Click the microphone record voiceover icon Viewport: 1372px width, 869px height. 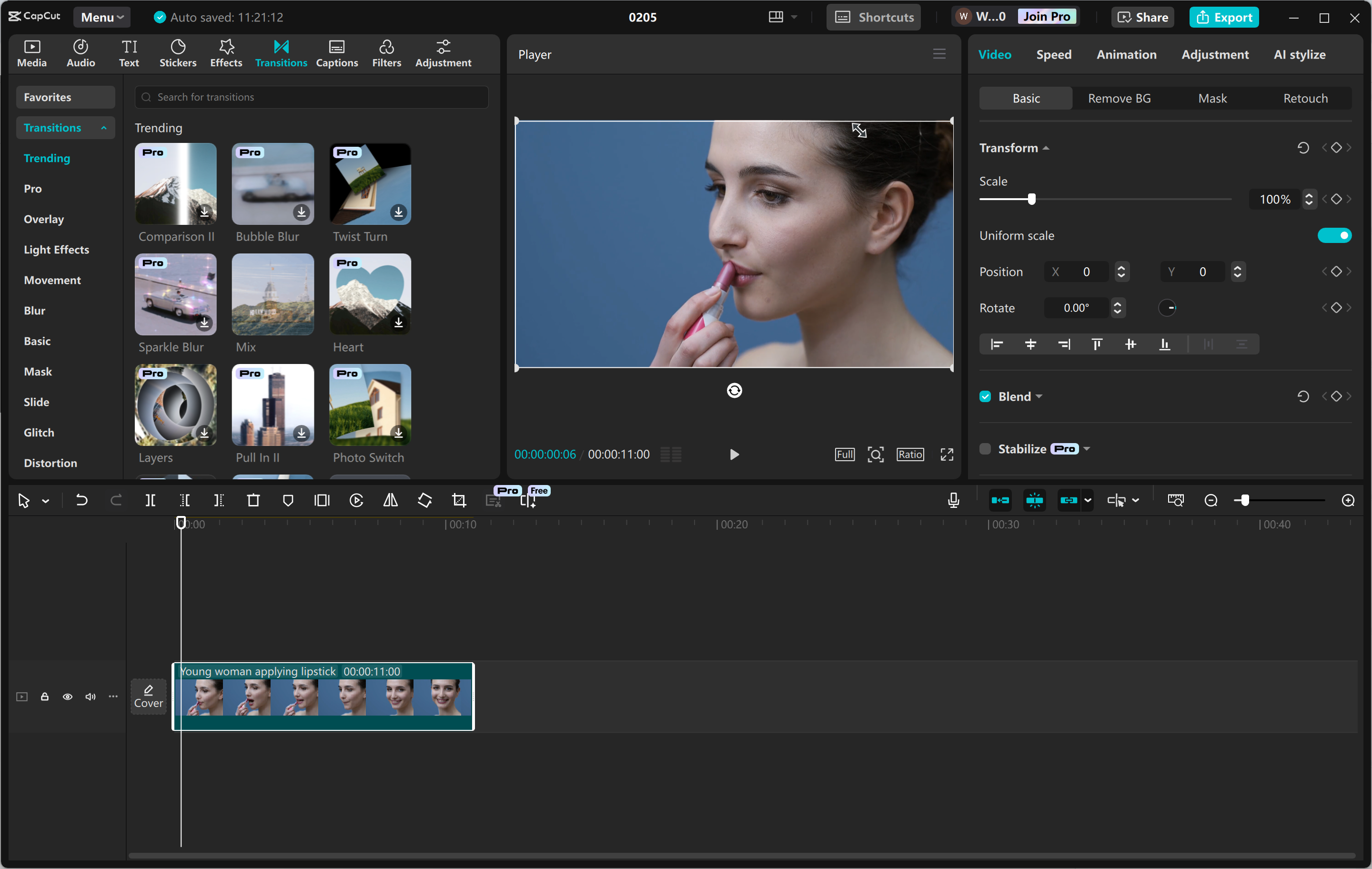point(953,501)
